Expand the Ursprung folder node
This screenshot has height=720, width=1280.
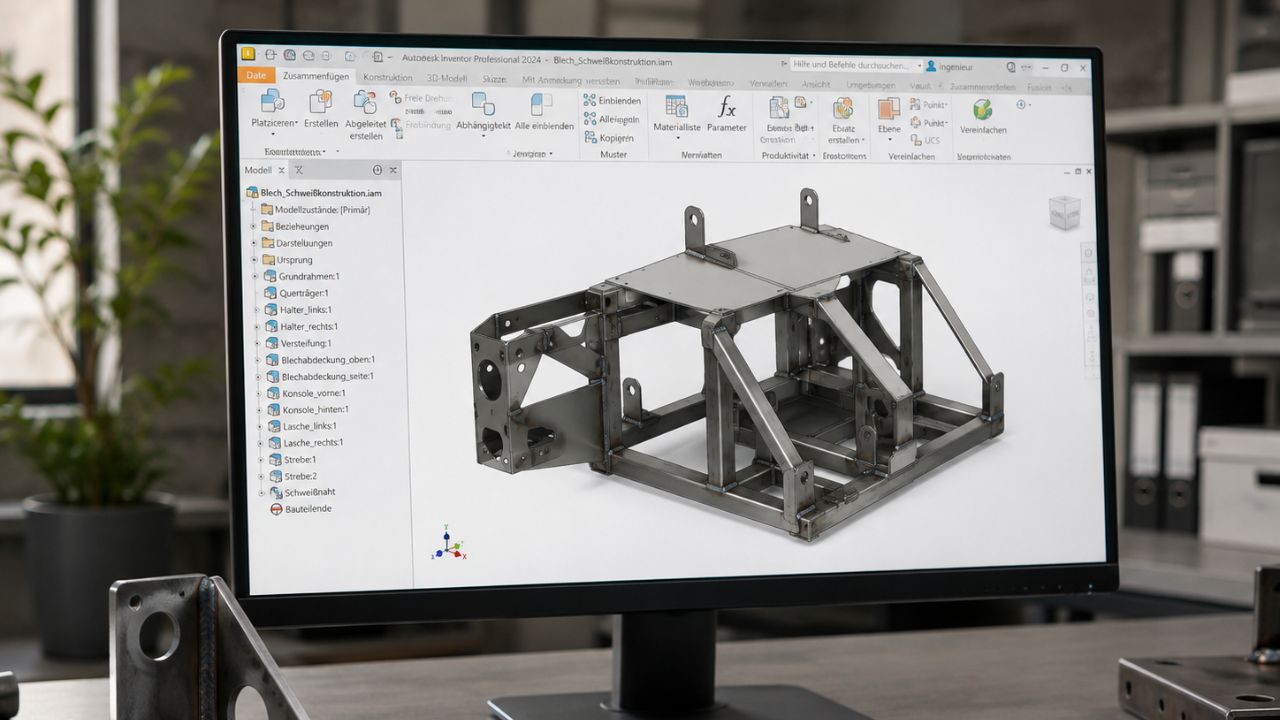pos(254,260)
